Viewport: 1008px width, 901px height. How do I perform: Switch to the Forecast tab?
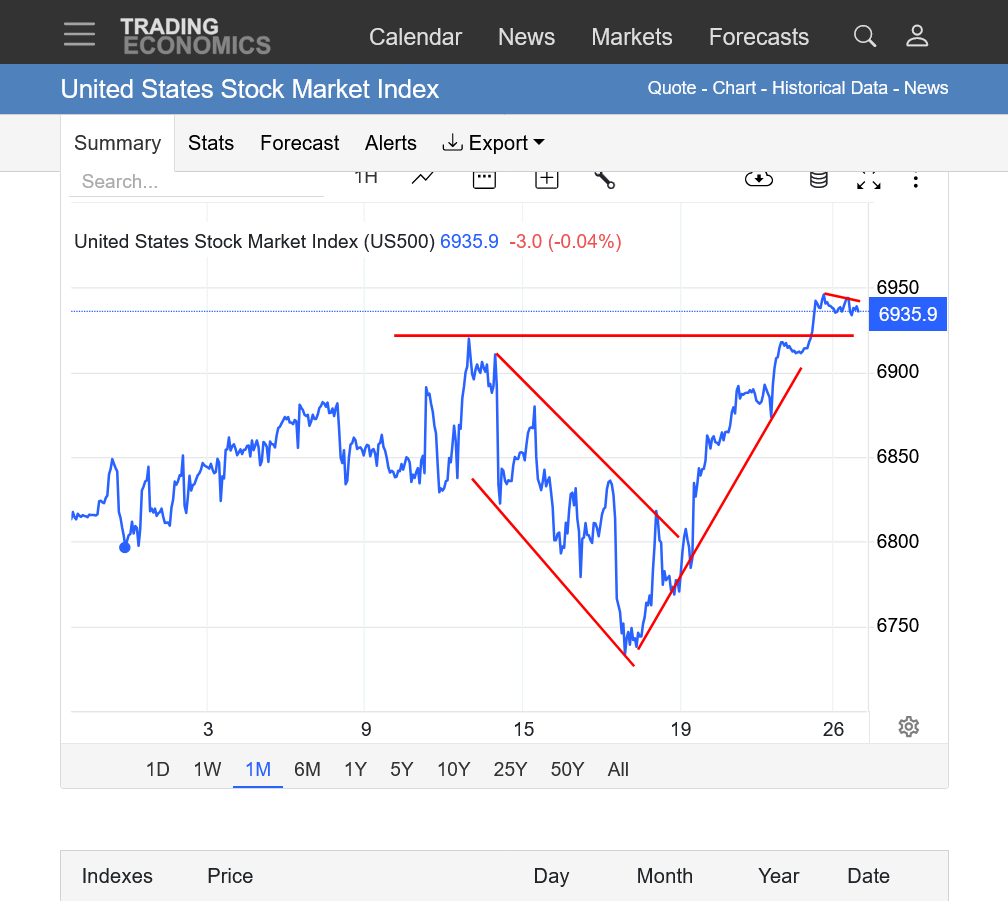[x=299, y=143]
